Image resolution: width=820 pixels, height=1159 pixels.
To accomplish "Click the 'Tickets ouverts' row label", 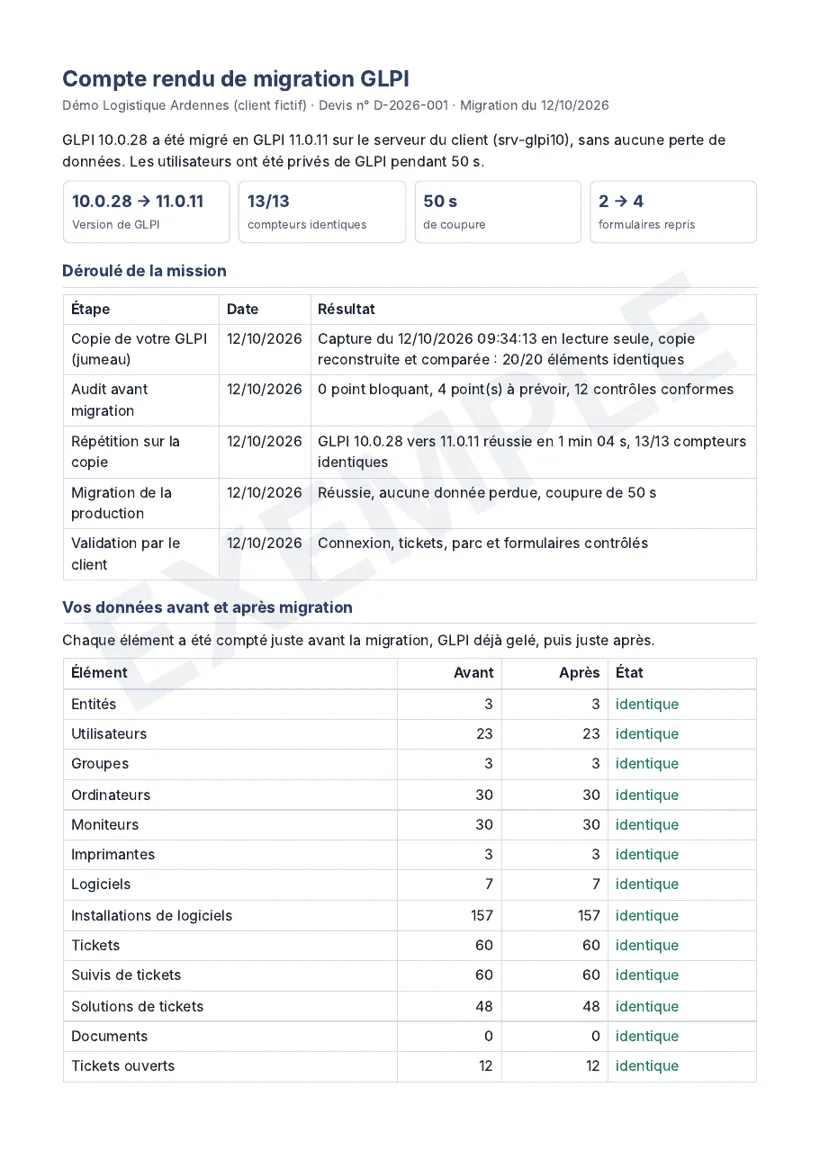I will click(x=123, y=1066).
